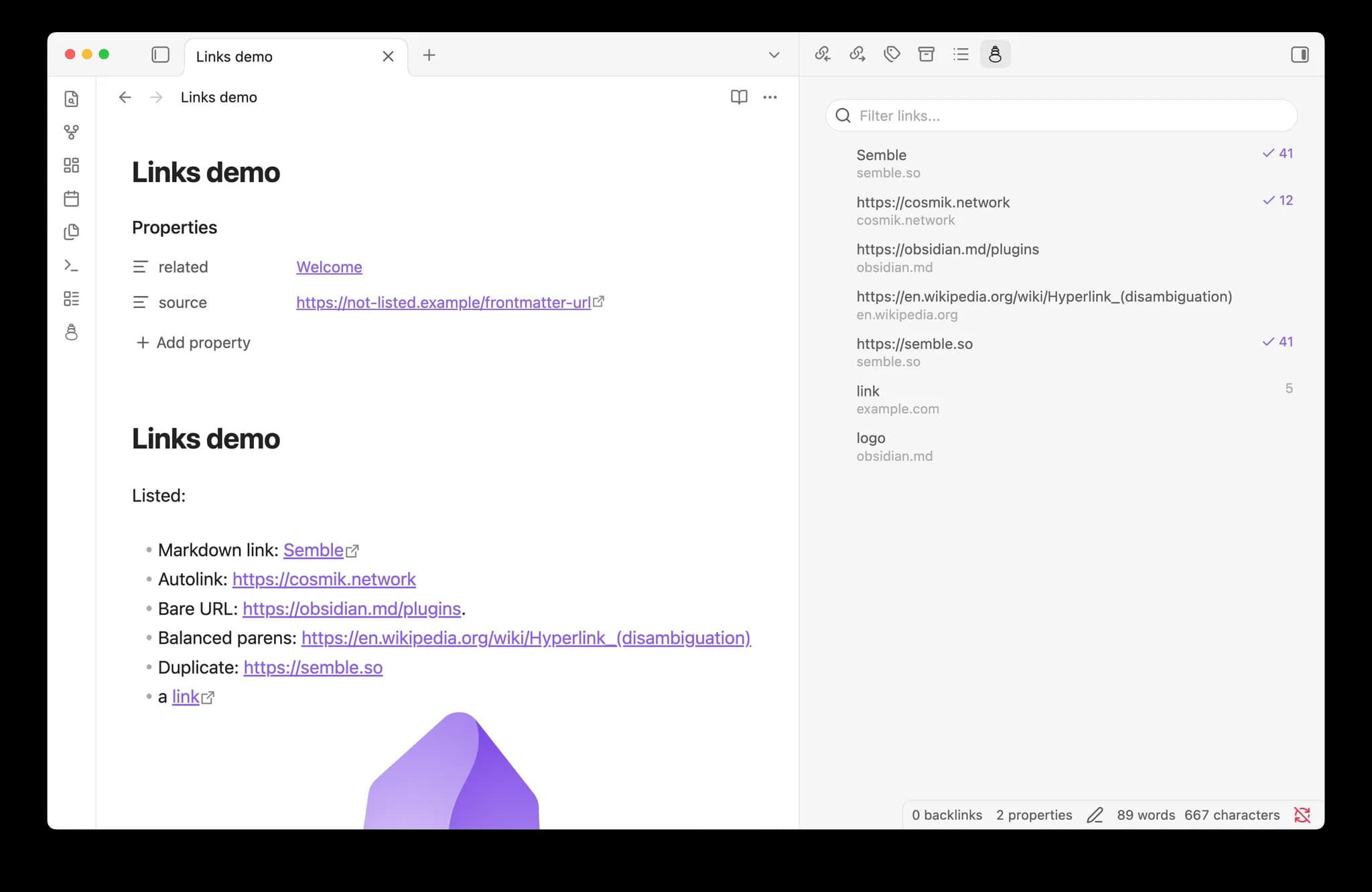The image size is (1372, 892).
Task: Open the note's more options menu
Action: (x=770, y=97)
